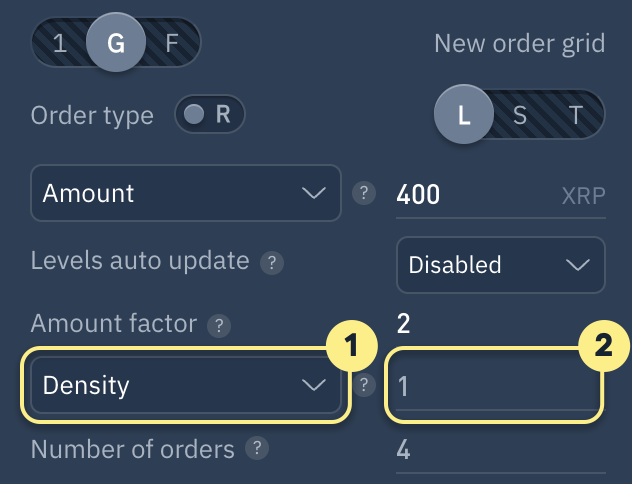Click help icon beside Amount factor
Viewport: 632px width, 484px height.
click(x=218, y=325)
